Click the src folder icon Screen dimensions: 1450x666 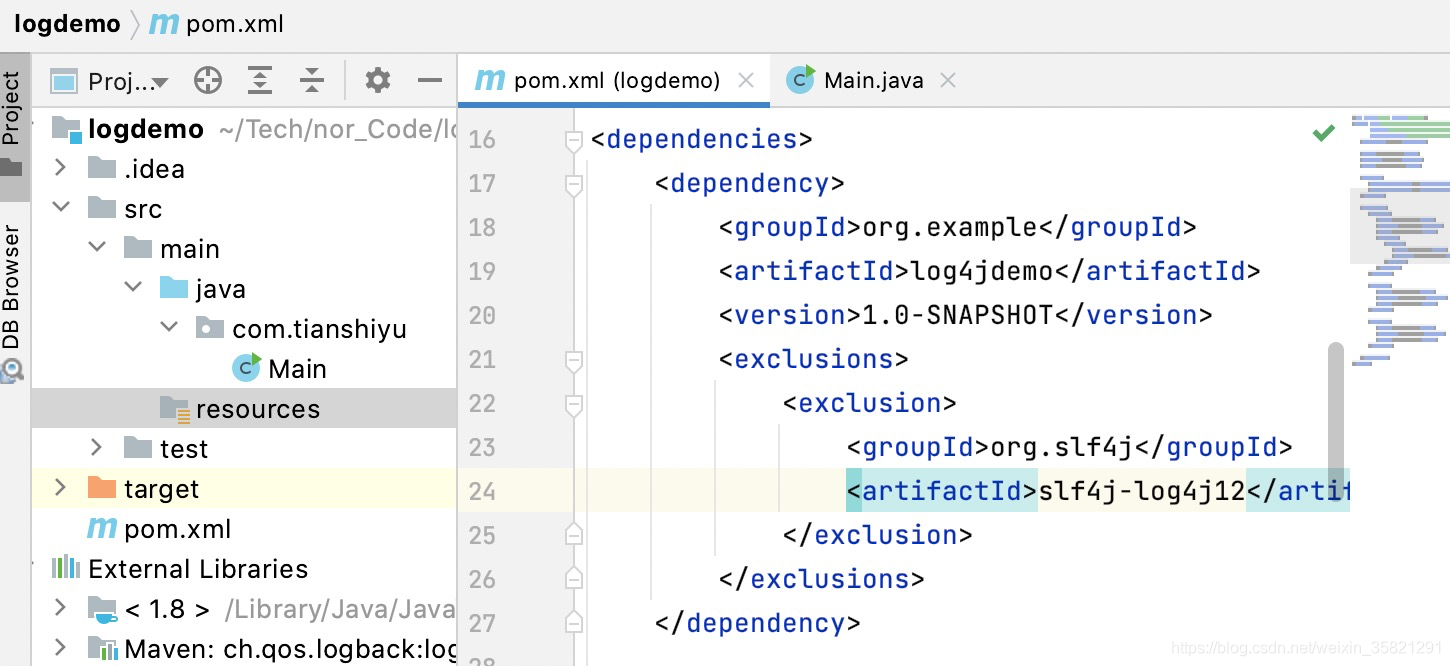coord(102,208)
